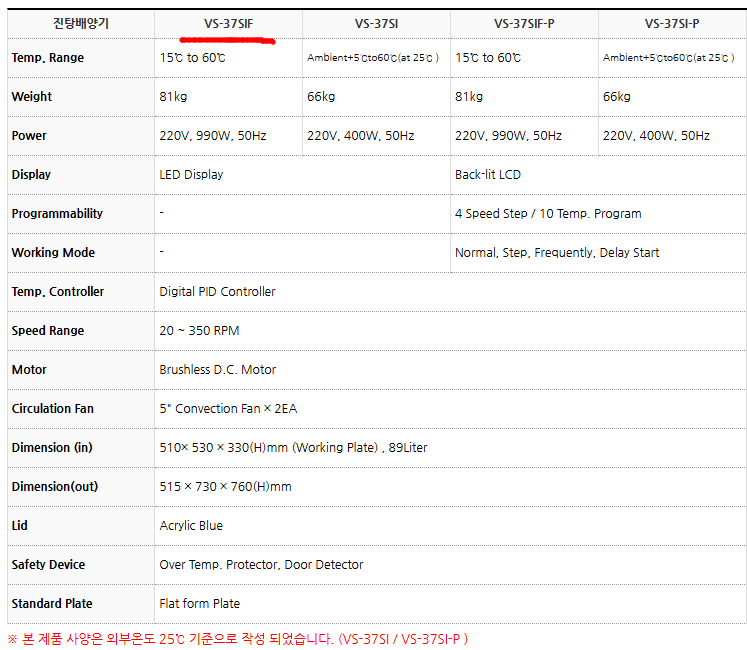
Task: Click the 515 × 730 × 760(H)mm dimension
Action: click(226, 487)
